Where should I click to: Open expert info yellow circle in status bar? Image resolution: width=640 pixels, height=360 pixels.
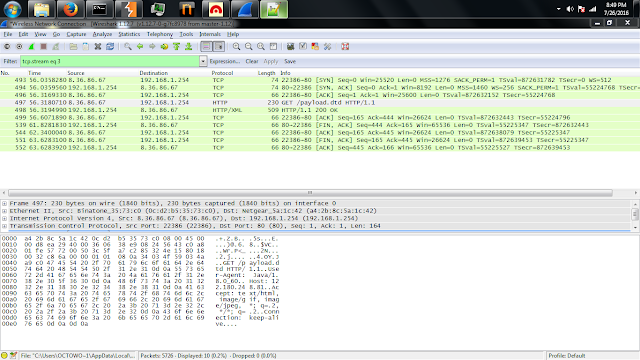(4, 356)
